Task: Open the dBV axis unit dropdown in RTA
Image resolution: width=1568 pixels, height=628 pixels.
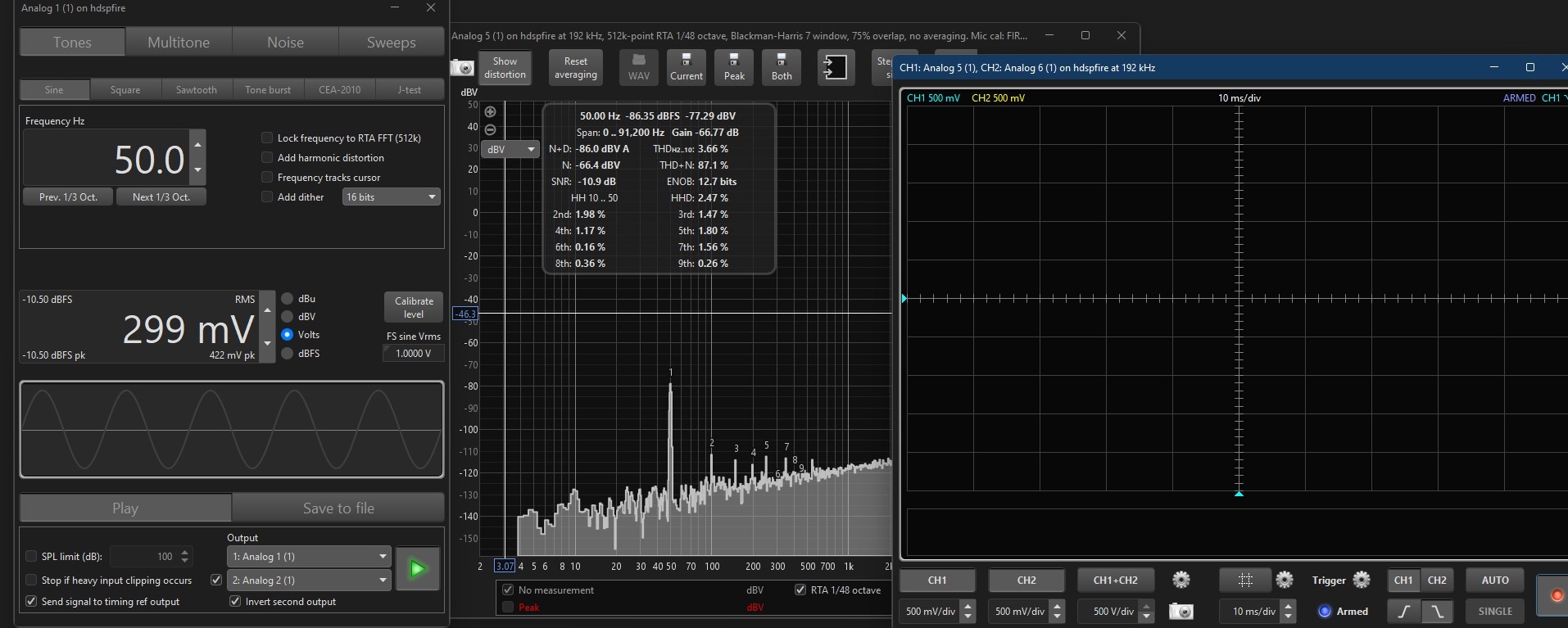Action: [x=510, y=149]
